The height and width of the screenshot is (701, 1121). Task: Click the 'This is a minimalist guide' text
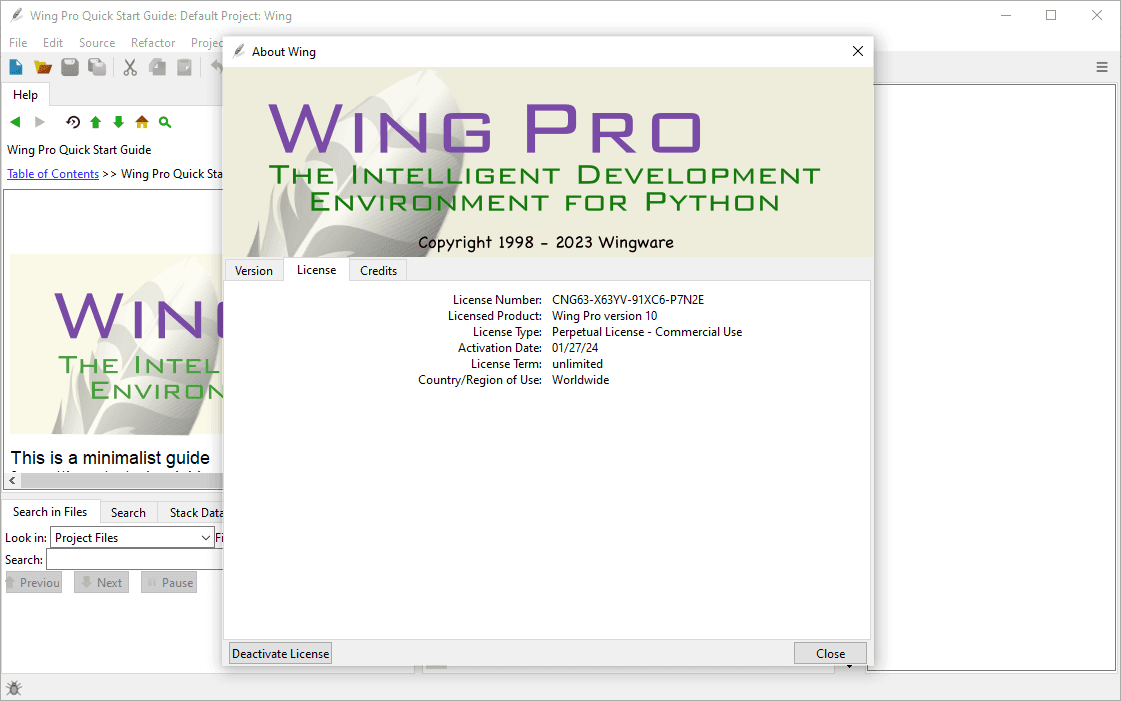point(110,458)
